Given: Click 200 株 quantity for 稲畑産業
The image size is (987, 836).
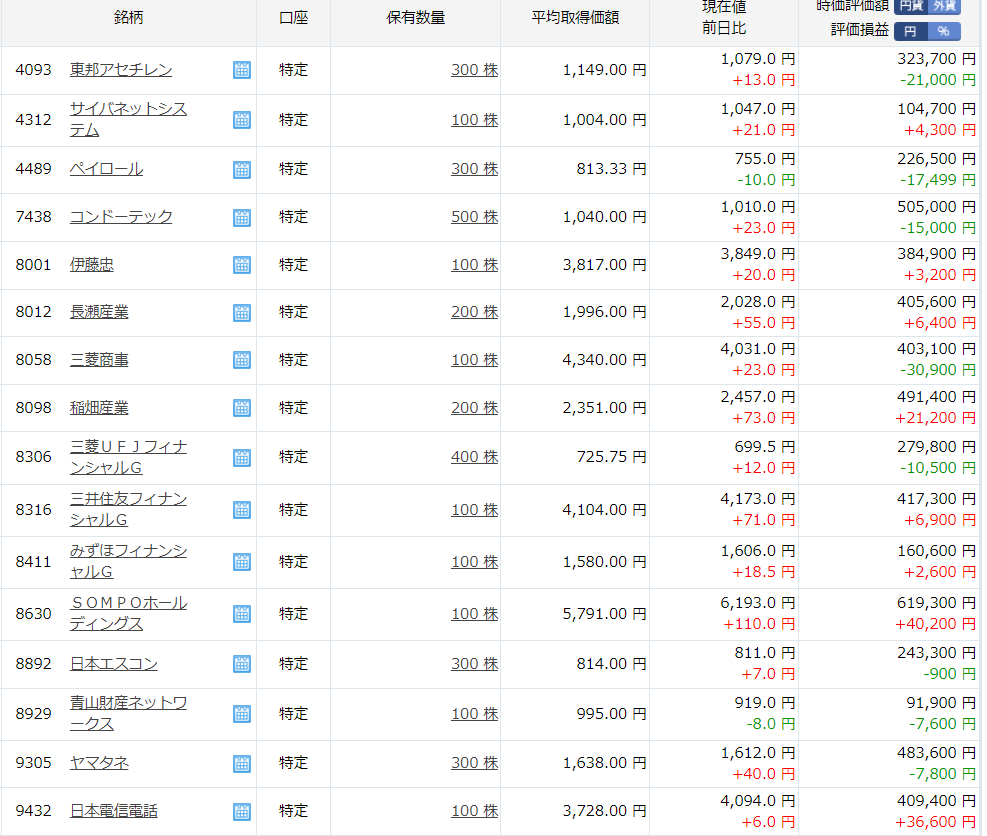Looking at the screenshot, I should tap(475, 407).
